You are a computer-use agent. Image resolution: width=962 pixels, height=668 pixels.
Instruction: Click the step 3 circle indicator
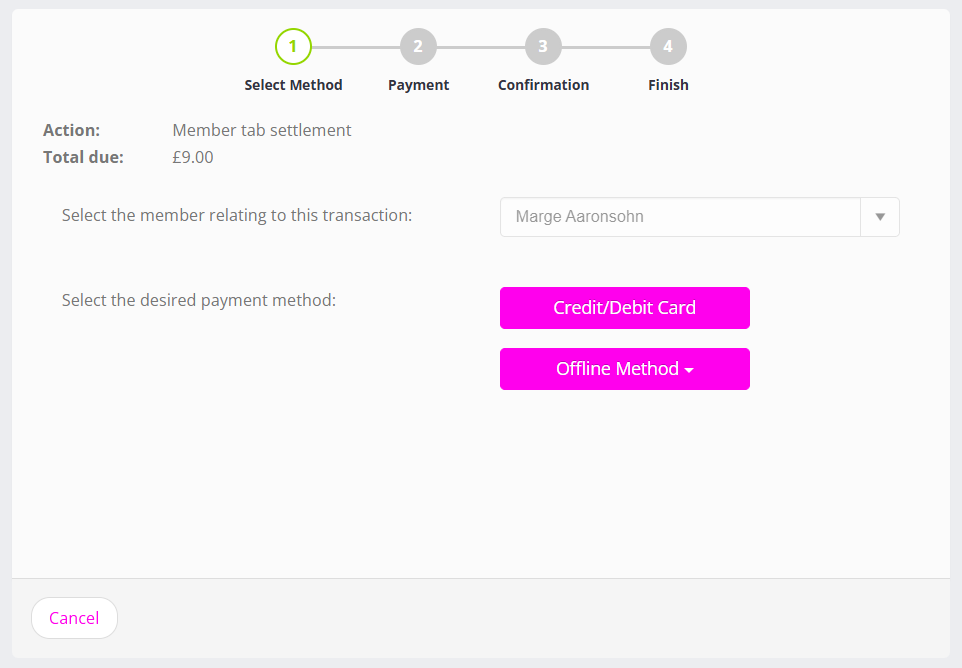coord(543,46)
